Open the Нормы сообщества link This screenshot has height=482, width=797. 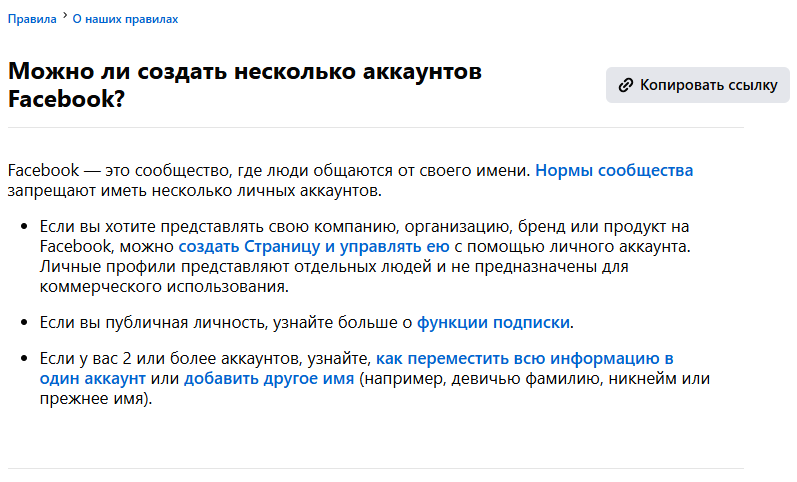pyautogui.click(x=614, y=170)
